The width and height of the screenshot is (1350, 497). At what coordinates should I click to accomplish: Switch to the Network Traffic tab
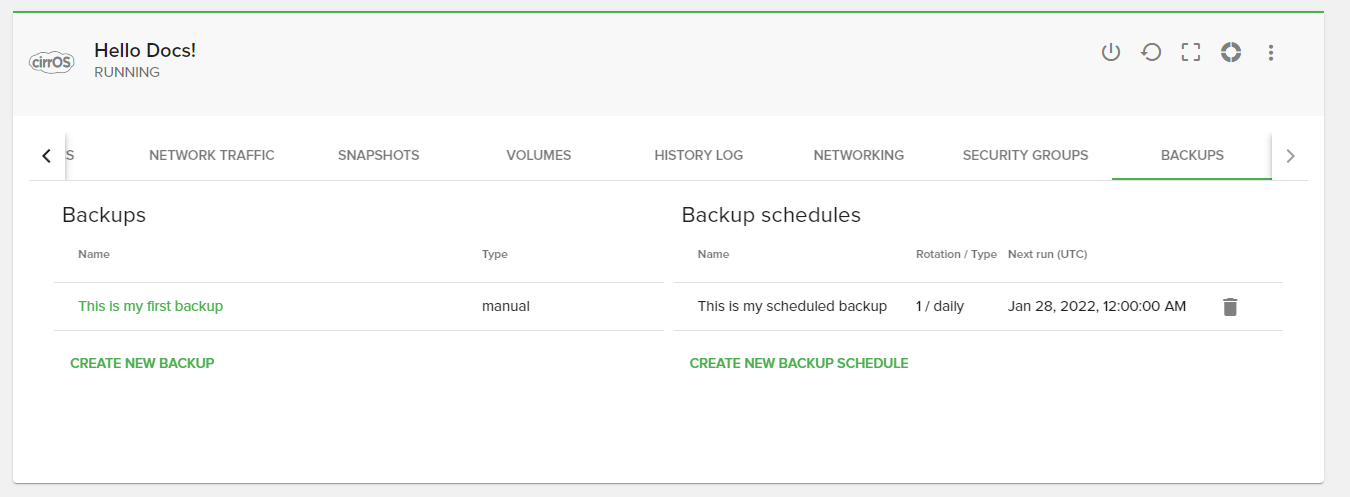[211, 155]
